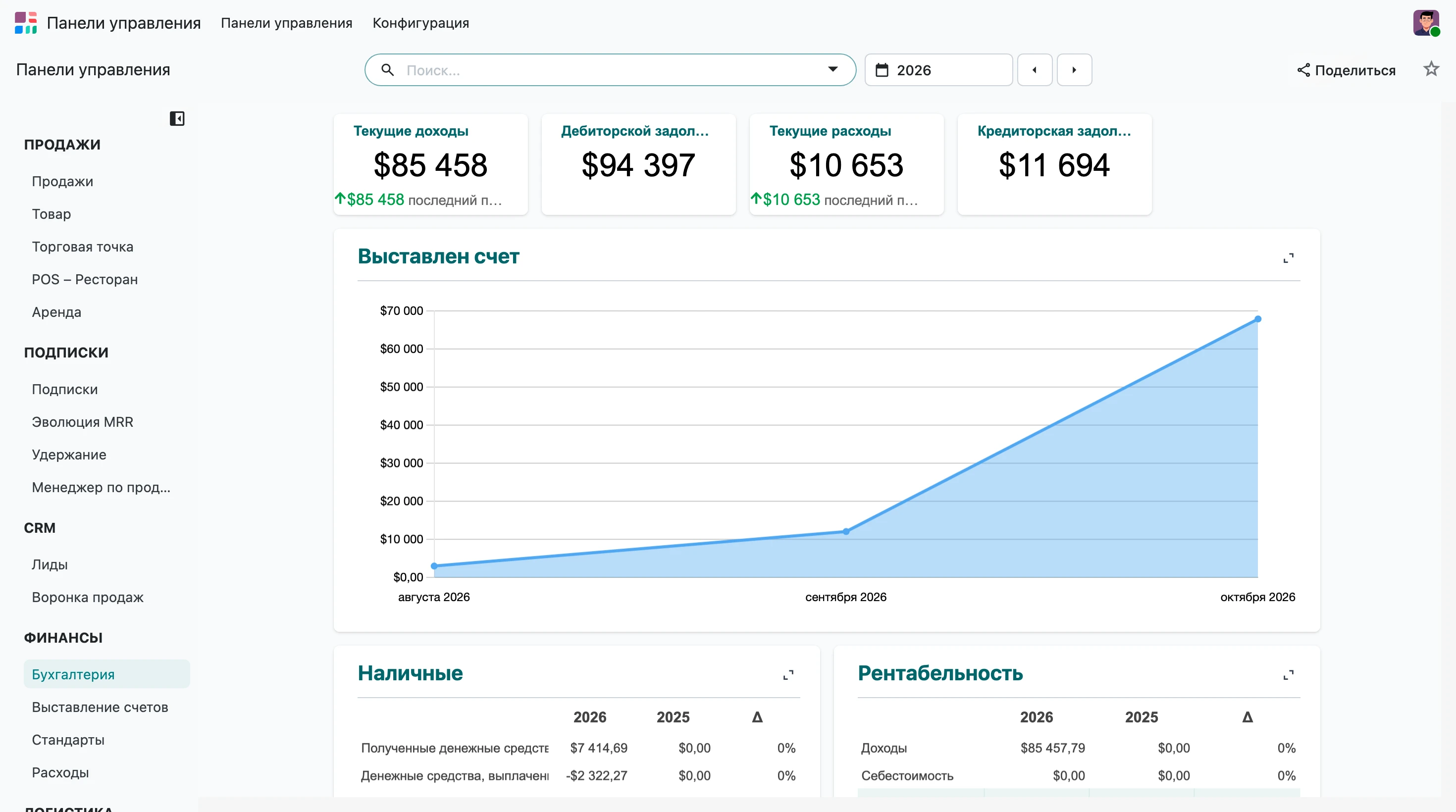Expand the Рентабельность table fullscreen
Viewport: 1456px width, 812px height.
(1288, 675)
